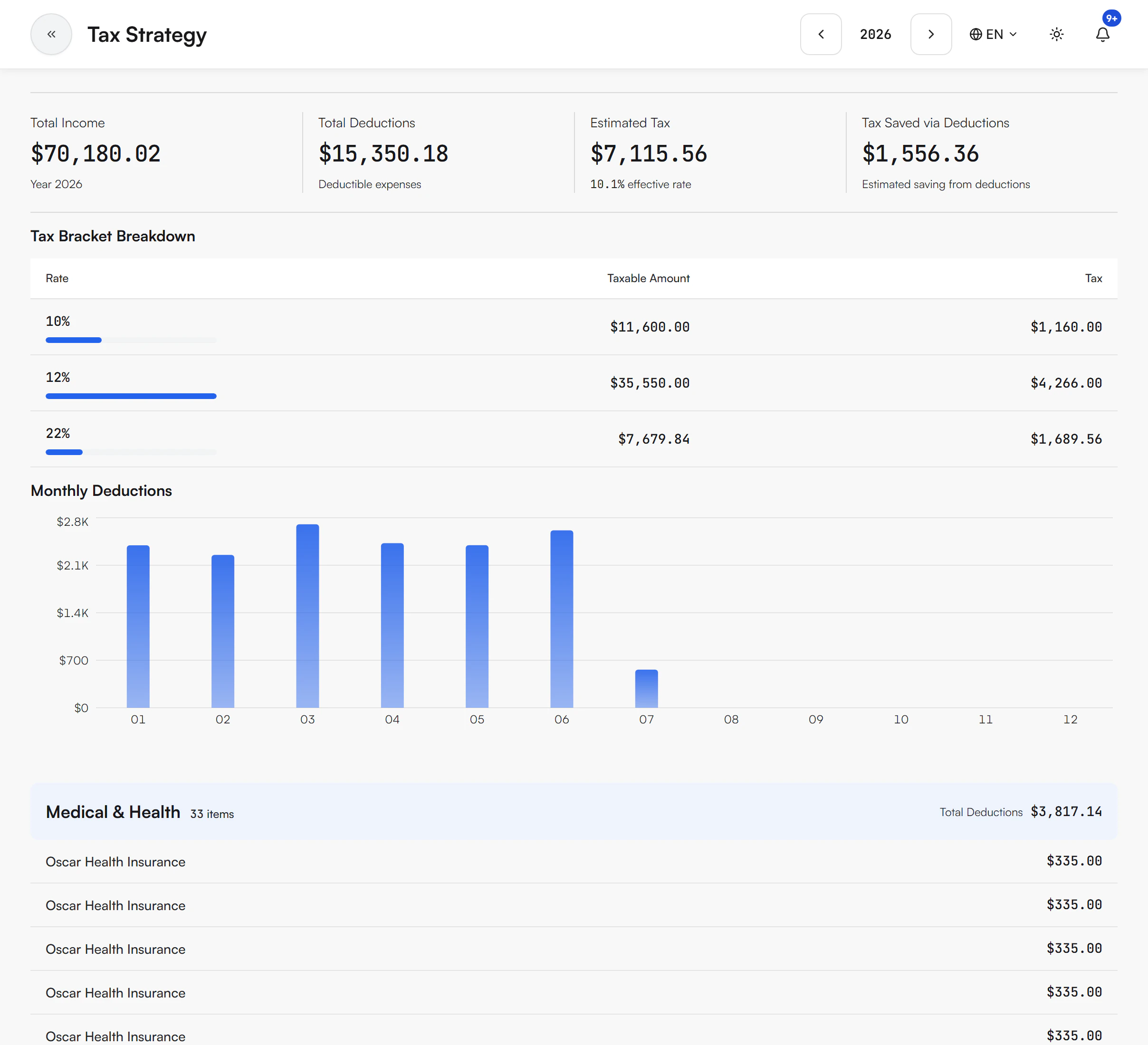The height and width of the screenshot is (1045, 1148).
Task: Advance to next year arrow
Action: 930,34
